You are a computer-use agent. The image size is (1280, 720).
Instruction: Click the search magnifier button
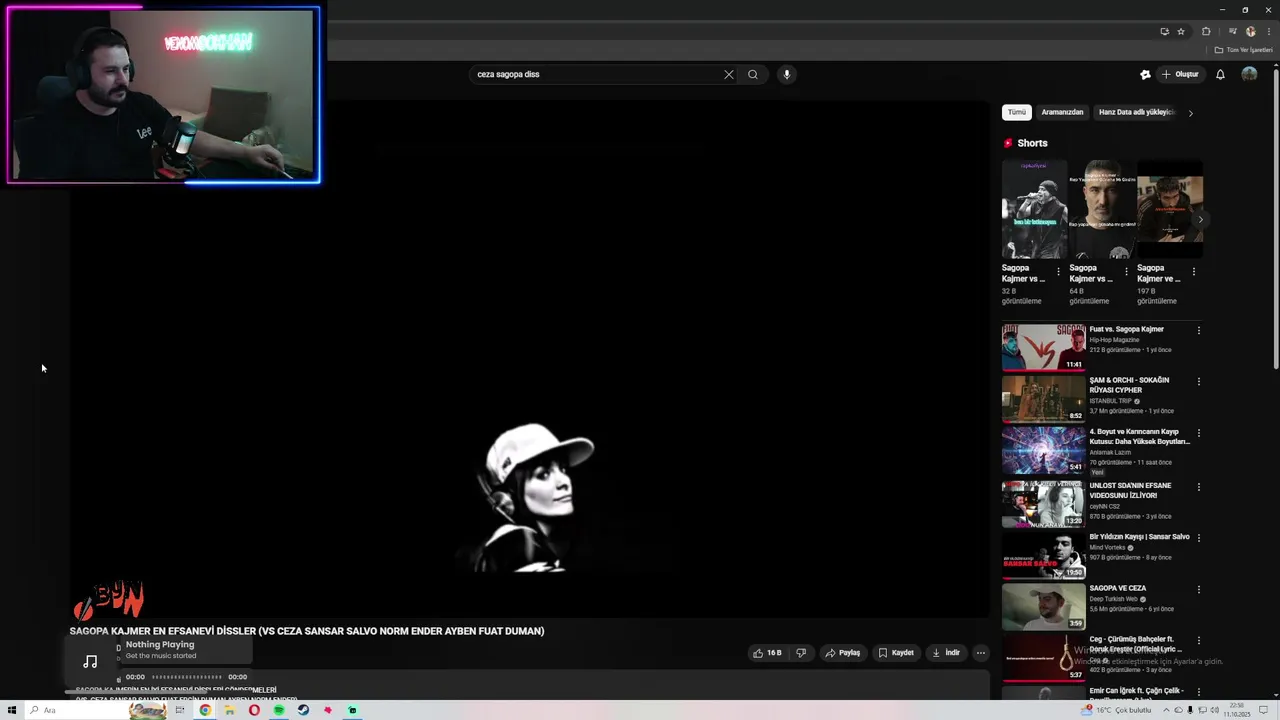point(753,74)
